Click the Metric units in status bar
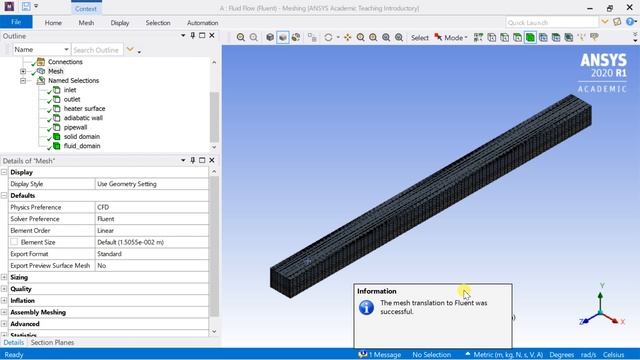The image size is (640, 360). (x=508, y=355)
